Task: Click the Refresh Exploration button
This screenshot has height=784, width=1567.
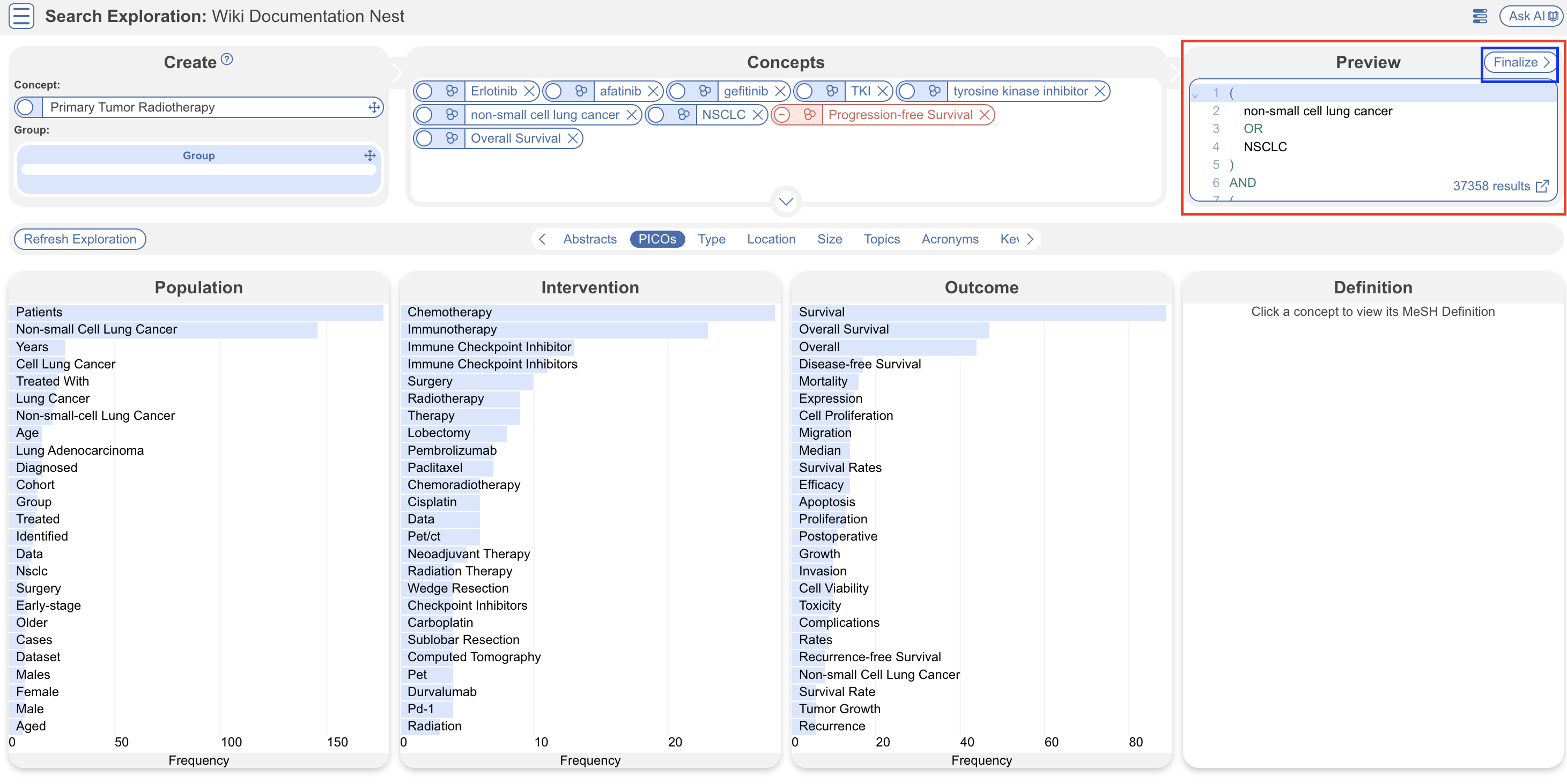Action: (80, 239)
